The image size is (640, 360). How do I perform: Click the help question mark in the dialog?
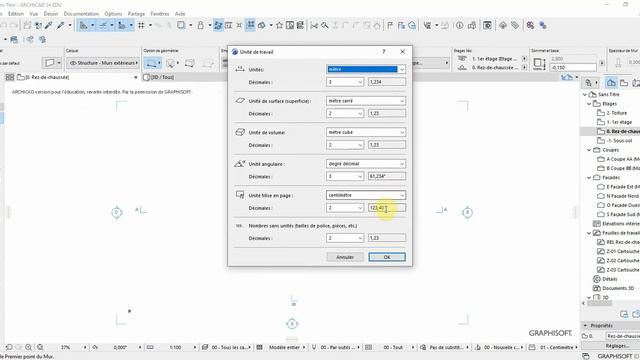point(384,51)
